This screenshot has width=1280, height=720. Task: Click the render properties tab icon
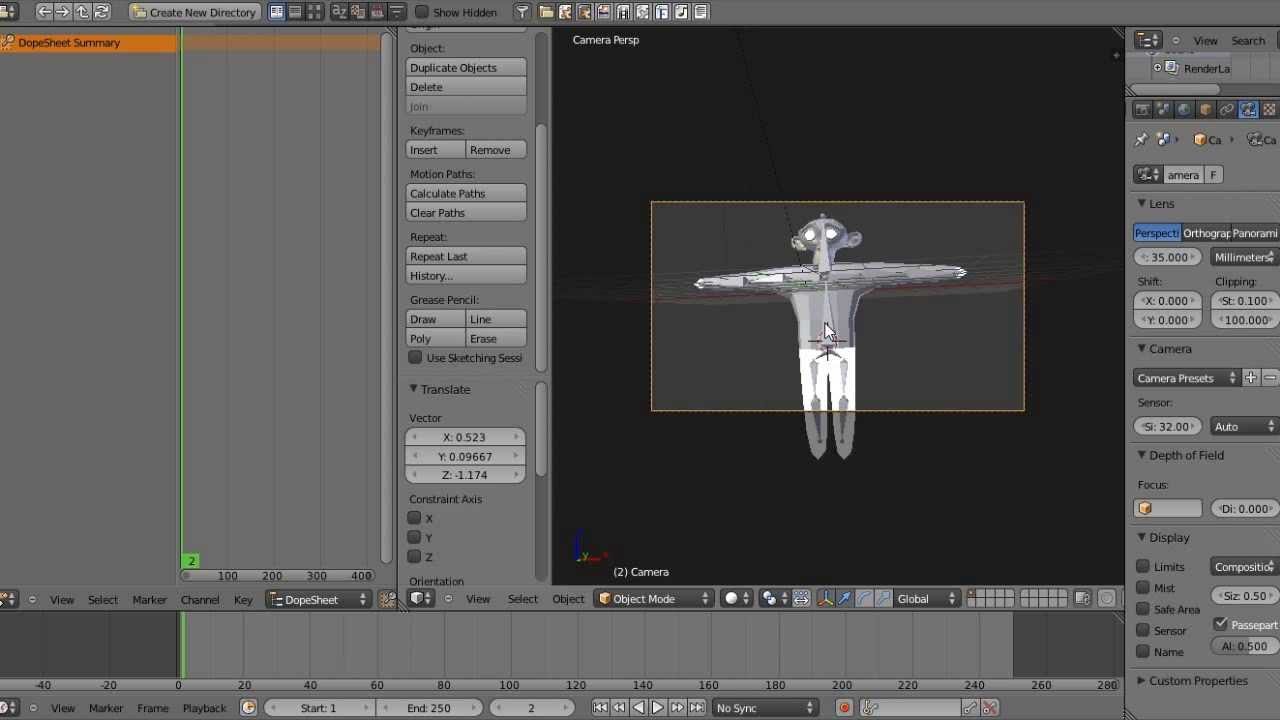[1142, 109]
